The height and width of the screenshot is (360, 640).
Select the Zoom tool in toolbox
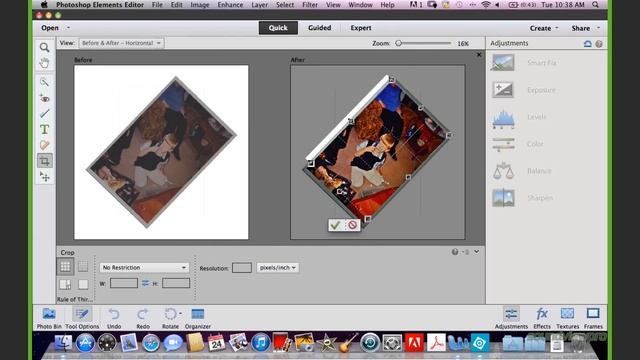[44, 47]
